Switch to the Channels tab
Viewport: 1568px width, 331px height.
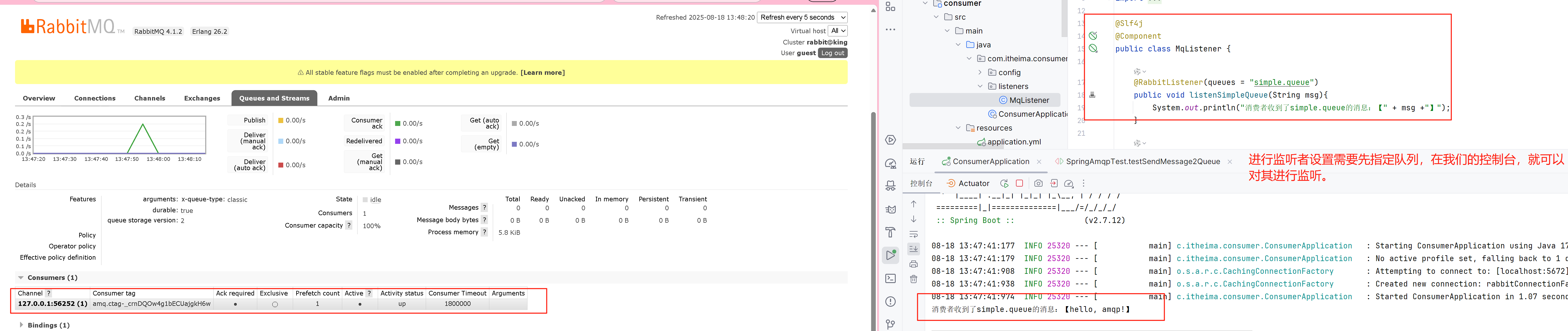tap(150, 98)
